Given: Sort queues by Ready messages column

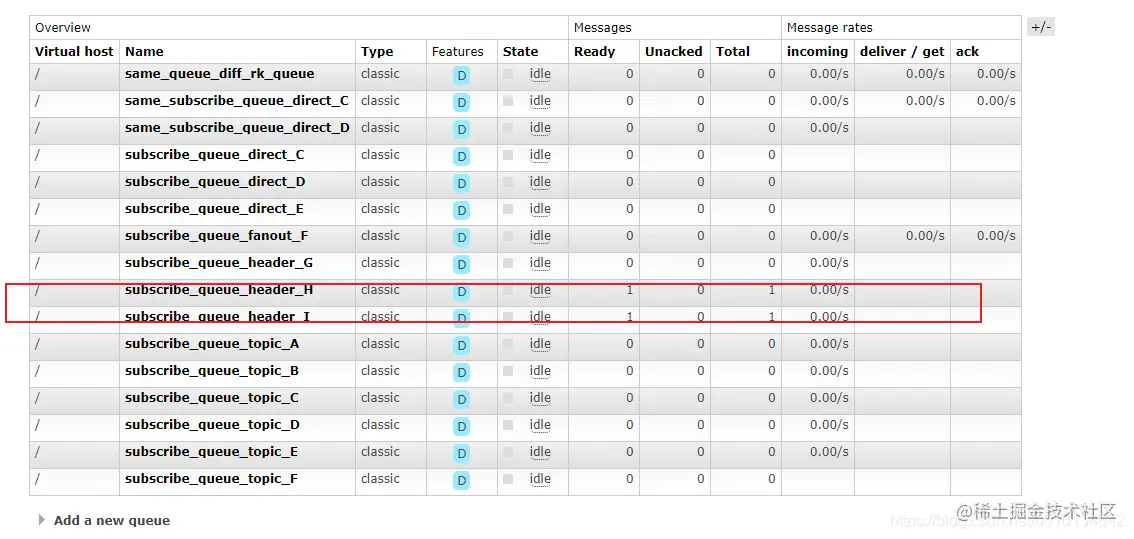Looking at the screenshot, I should click(594, 51).
